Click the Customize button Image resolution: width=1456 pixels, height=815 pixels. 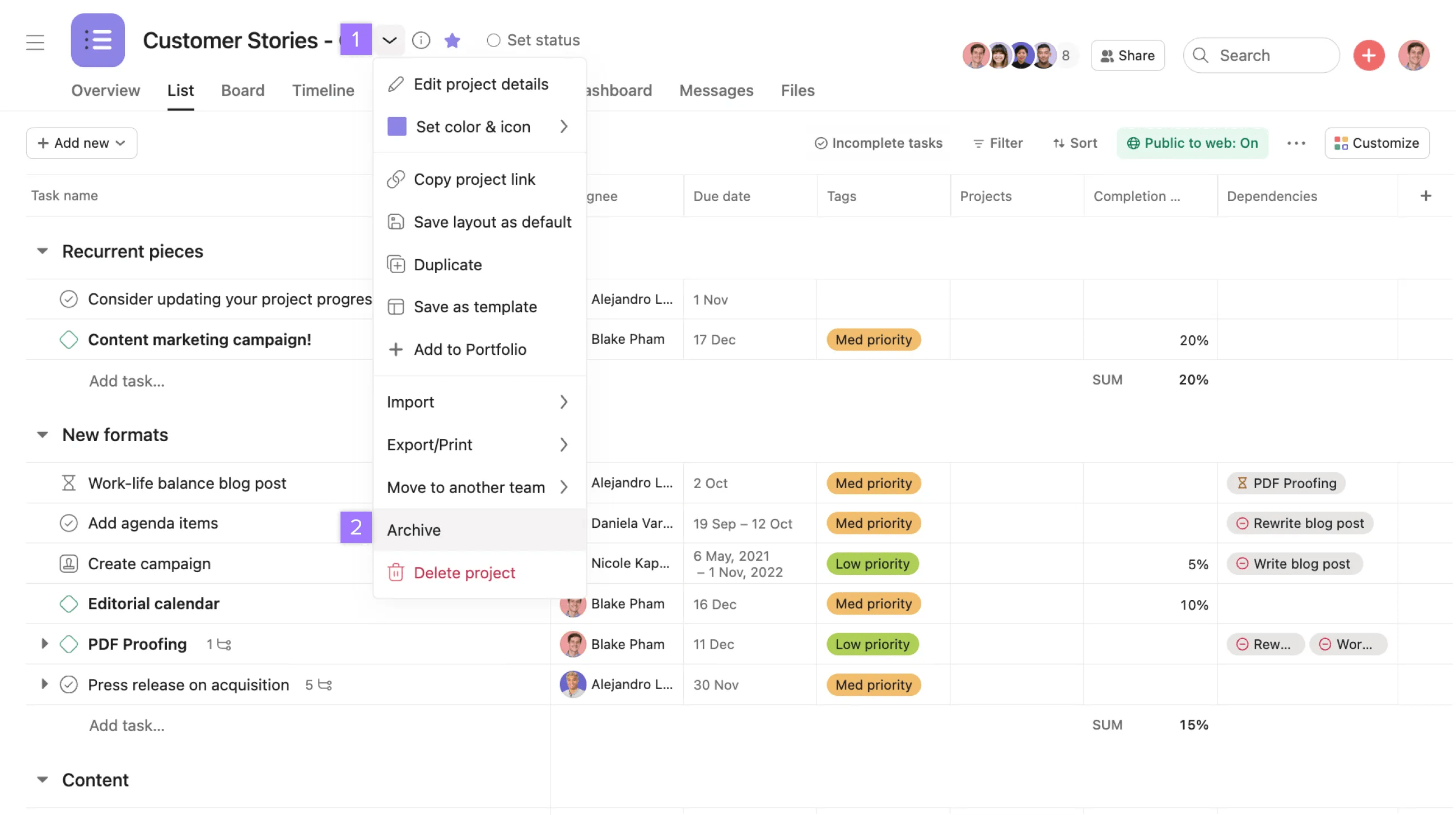point(1377,143)
